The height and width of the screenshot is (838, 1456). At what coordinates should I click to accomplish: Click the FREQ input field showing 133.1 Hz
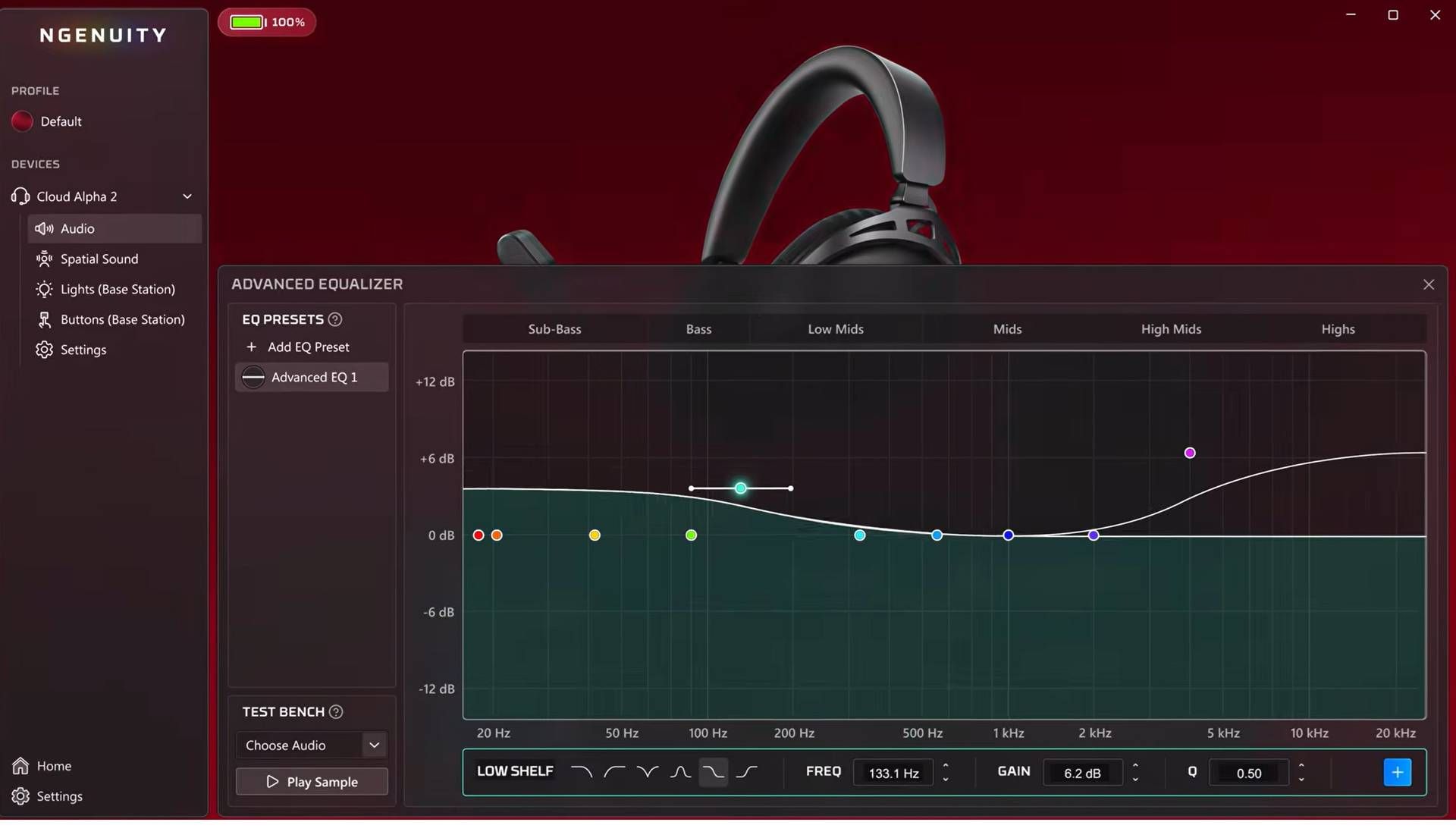point(893,773)
